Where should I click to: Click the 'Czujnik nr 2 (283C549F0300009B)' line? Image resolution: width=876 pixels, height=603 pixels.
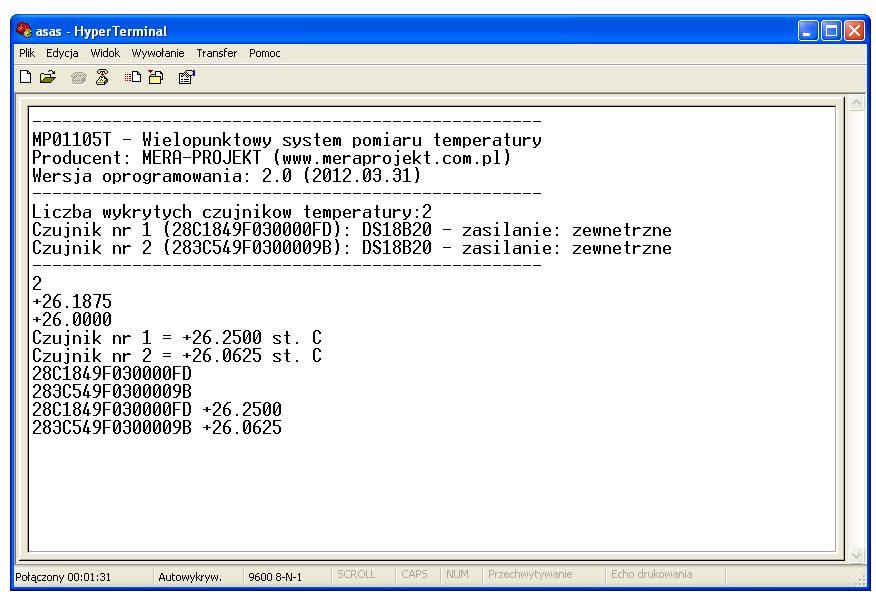click(x=351, y=248)
